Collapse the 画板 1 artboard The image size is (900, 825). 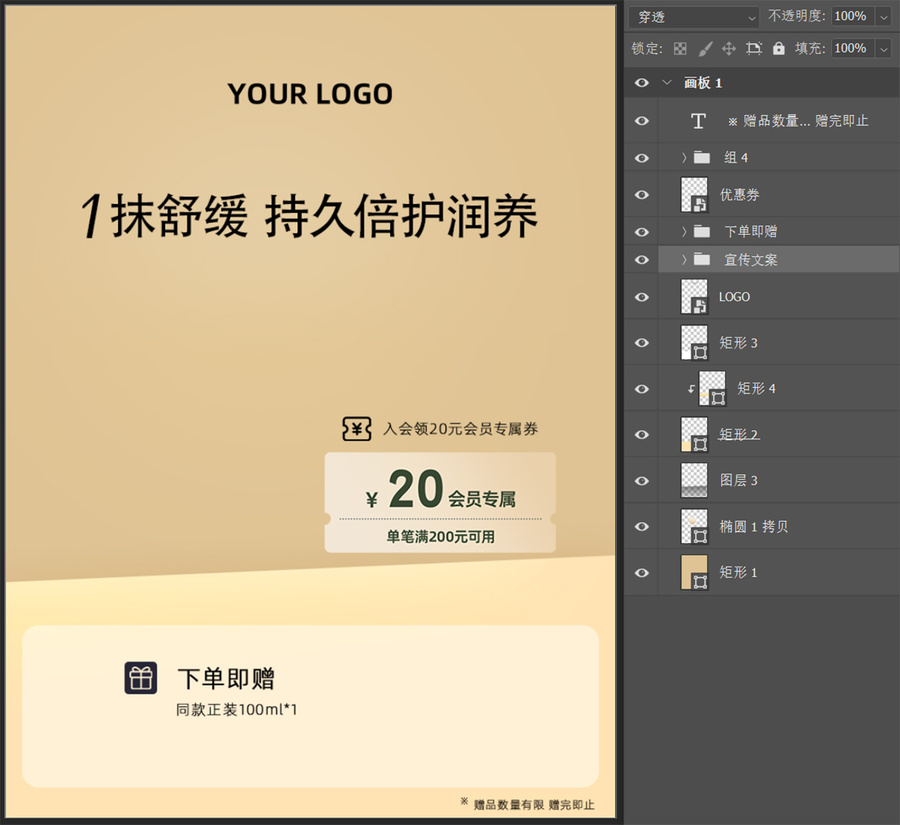coord(667,83)
